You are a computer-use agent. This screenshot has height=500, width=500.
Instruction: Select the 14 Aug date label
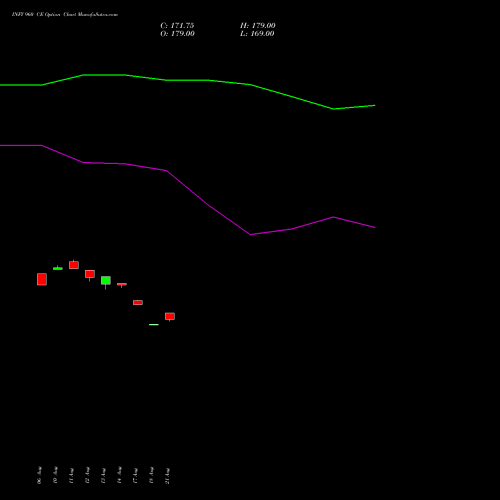point(119,475)
